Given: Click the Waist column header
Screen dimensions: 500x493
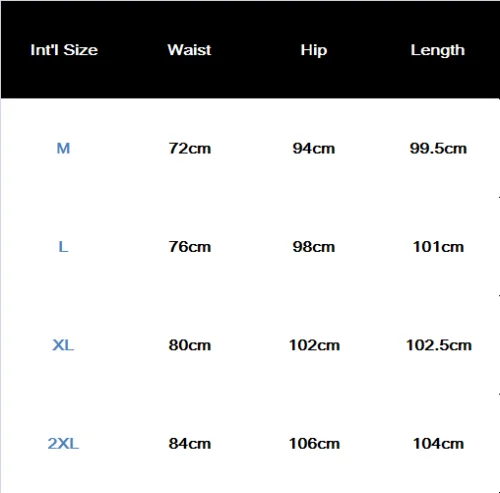Looking at the screenshot, I should coord(189,50).
